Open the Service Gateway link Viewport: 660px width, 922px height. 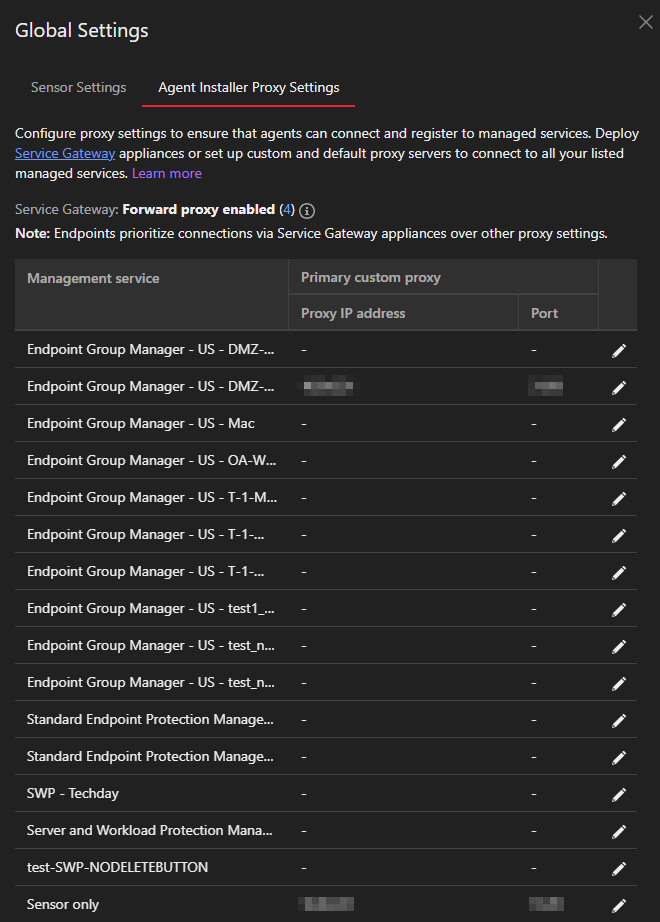65,153
